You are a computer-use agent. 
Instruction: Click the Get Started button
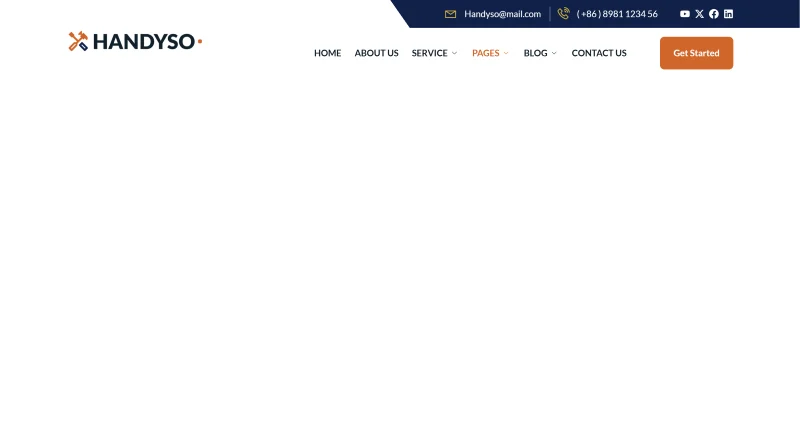click(696, 53)
